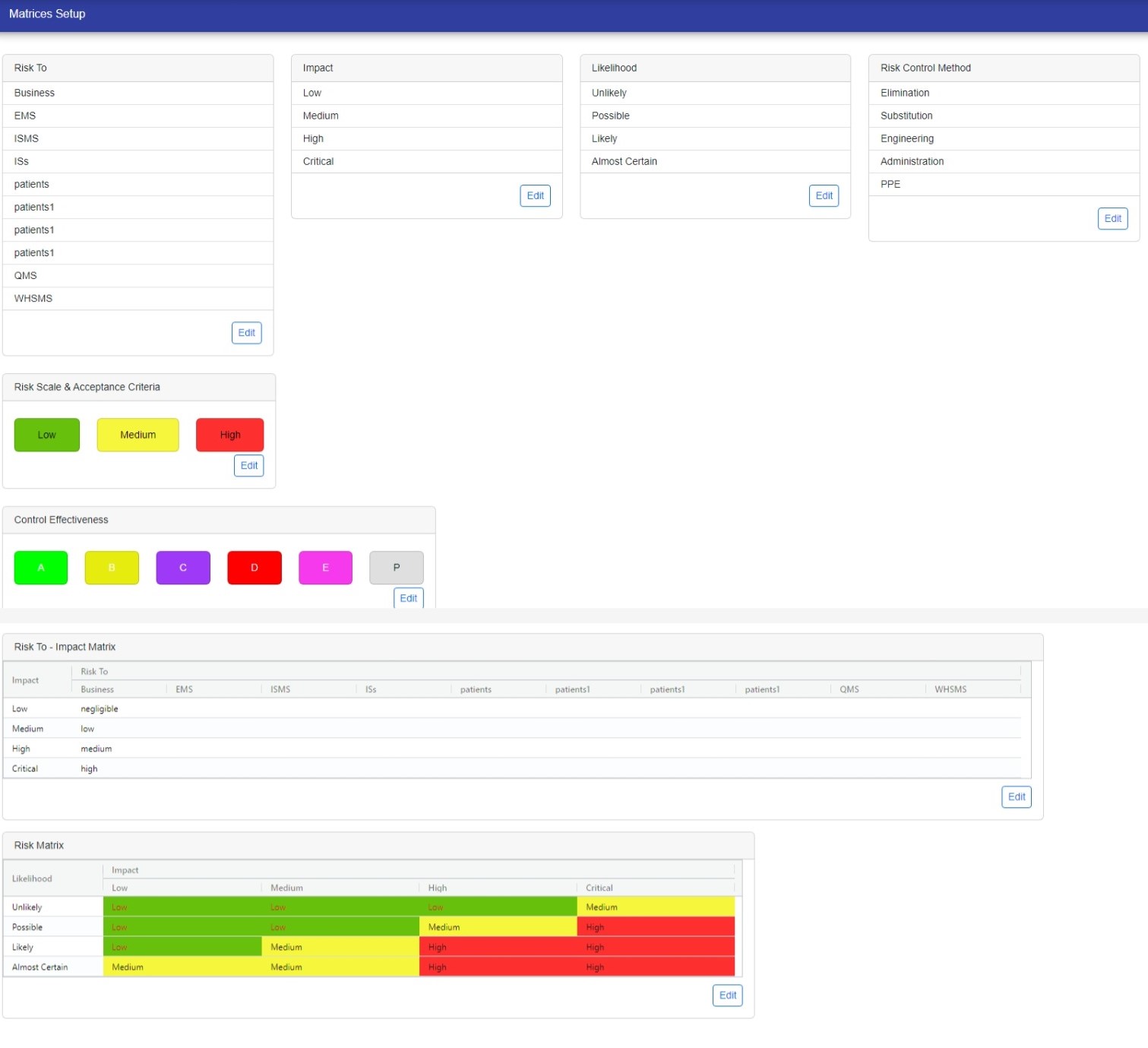Select the yellow Medium risk scale swatch
This screenshot has width=1148, height=1048.
pos(138,435)
